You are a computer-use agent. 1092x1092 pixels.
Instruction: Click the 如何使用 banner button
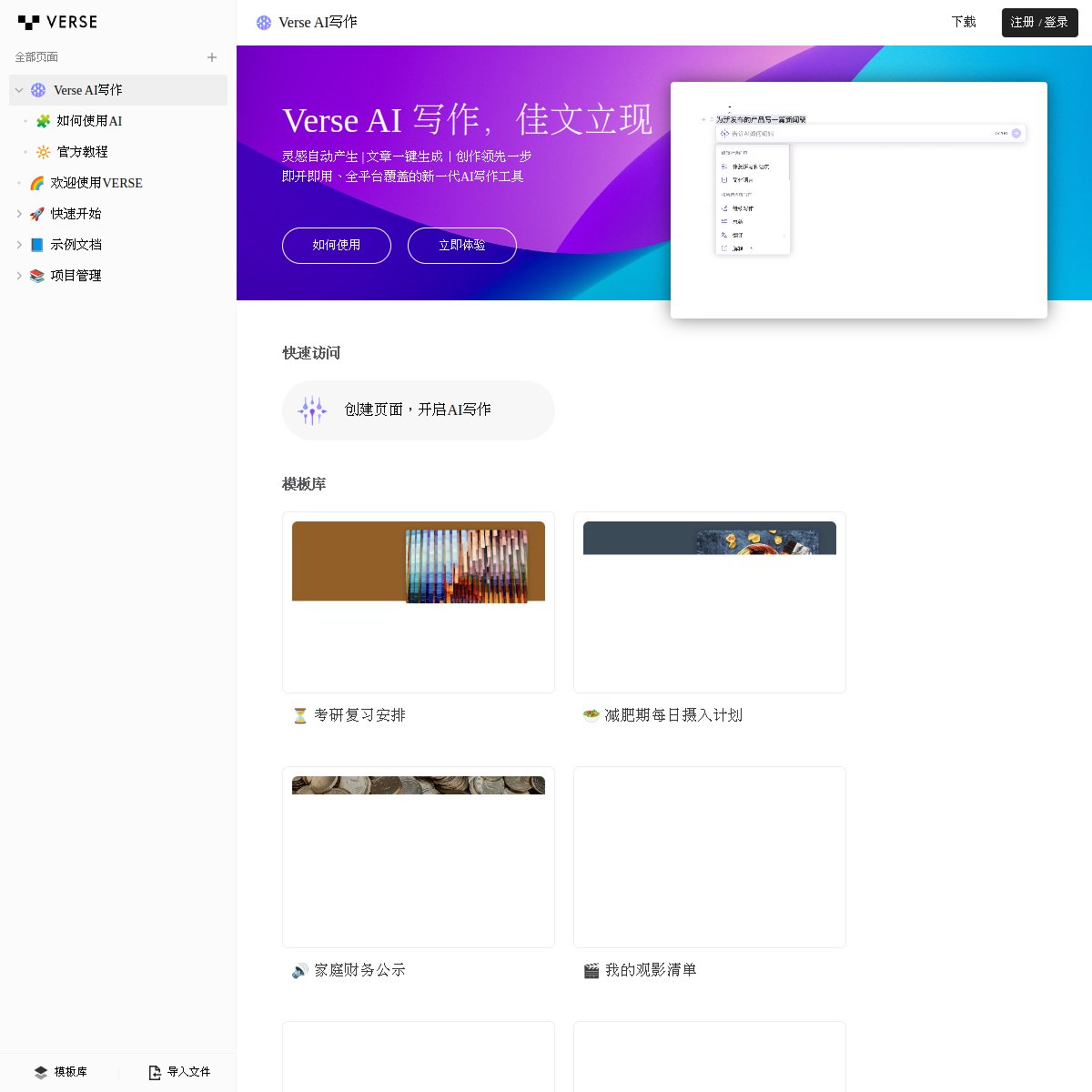click(x=337, y=246)
